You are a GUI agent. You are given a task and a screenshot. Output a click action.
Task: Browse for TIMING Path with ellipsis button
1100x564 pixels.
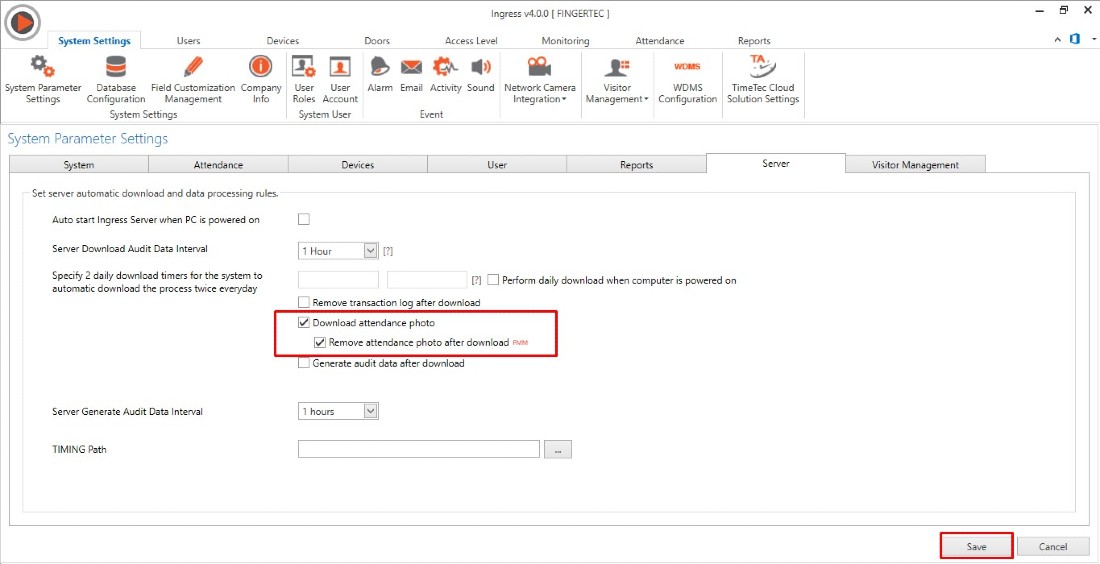558,450
